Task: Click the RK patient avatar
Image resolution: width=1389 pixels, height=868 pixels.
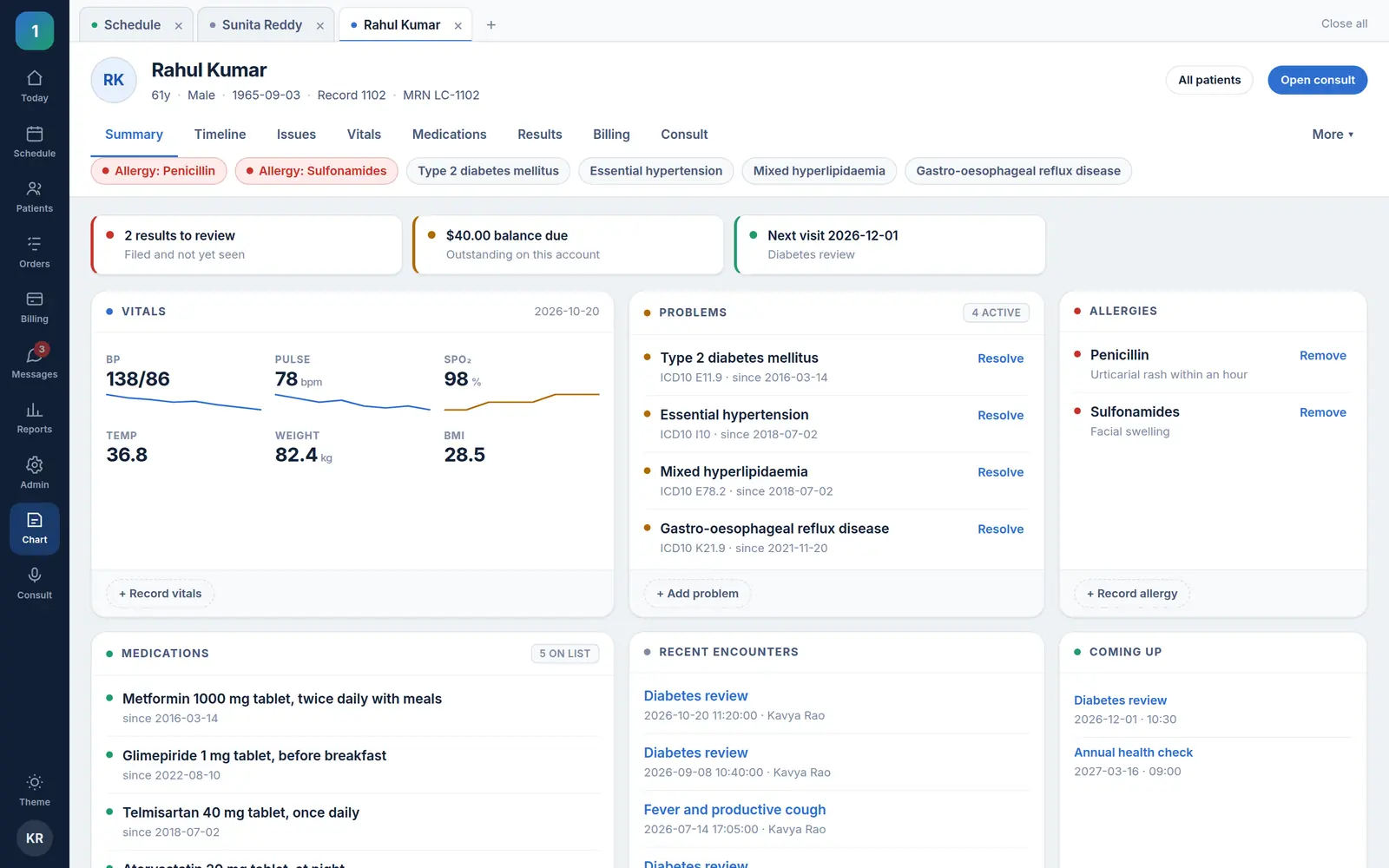Action: (x=114, y=80)
